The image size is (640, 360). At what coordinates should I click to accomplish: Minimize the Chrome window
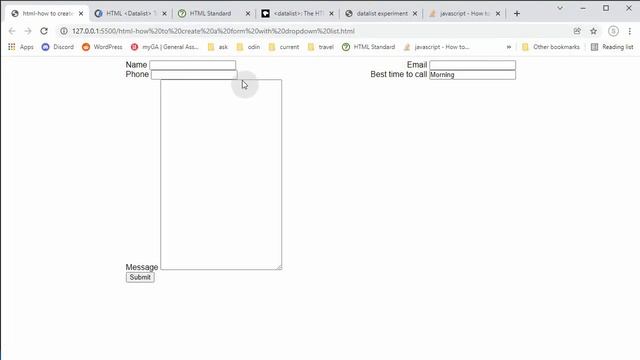pos(583,8)
